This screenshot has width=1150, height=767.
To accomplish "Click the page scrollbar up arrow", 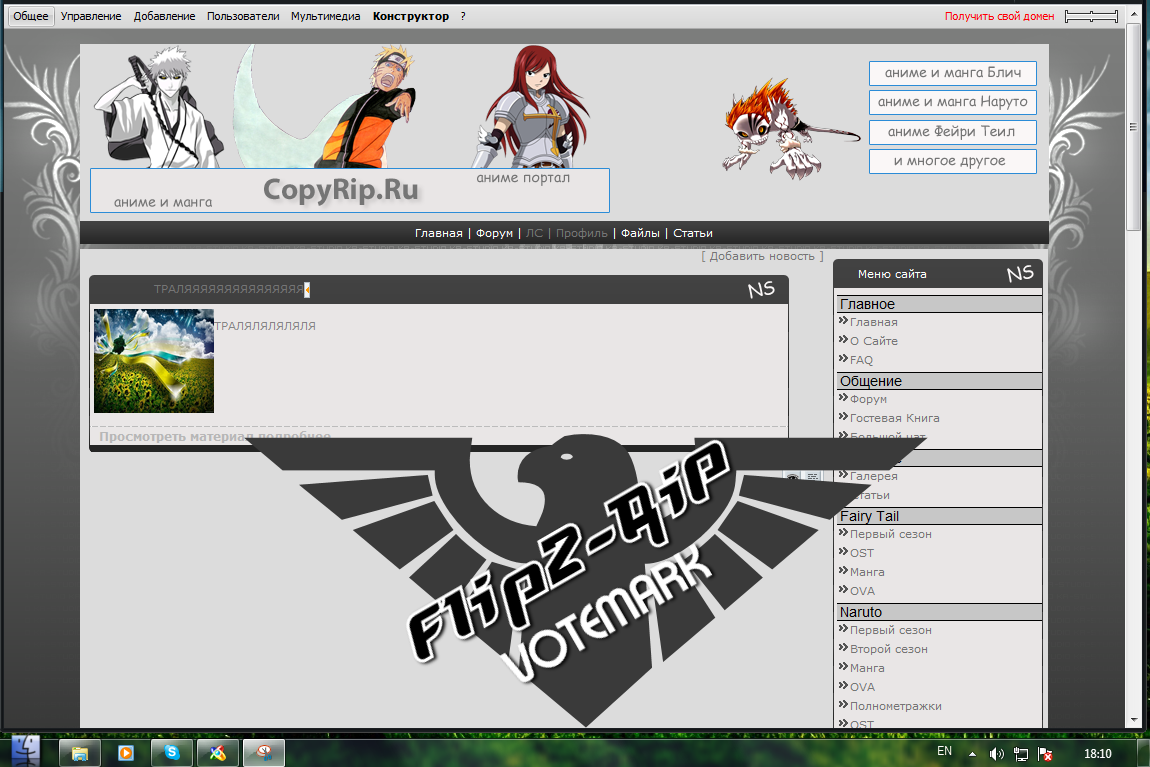I will (x=1134, y=14).
